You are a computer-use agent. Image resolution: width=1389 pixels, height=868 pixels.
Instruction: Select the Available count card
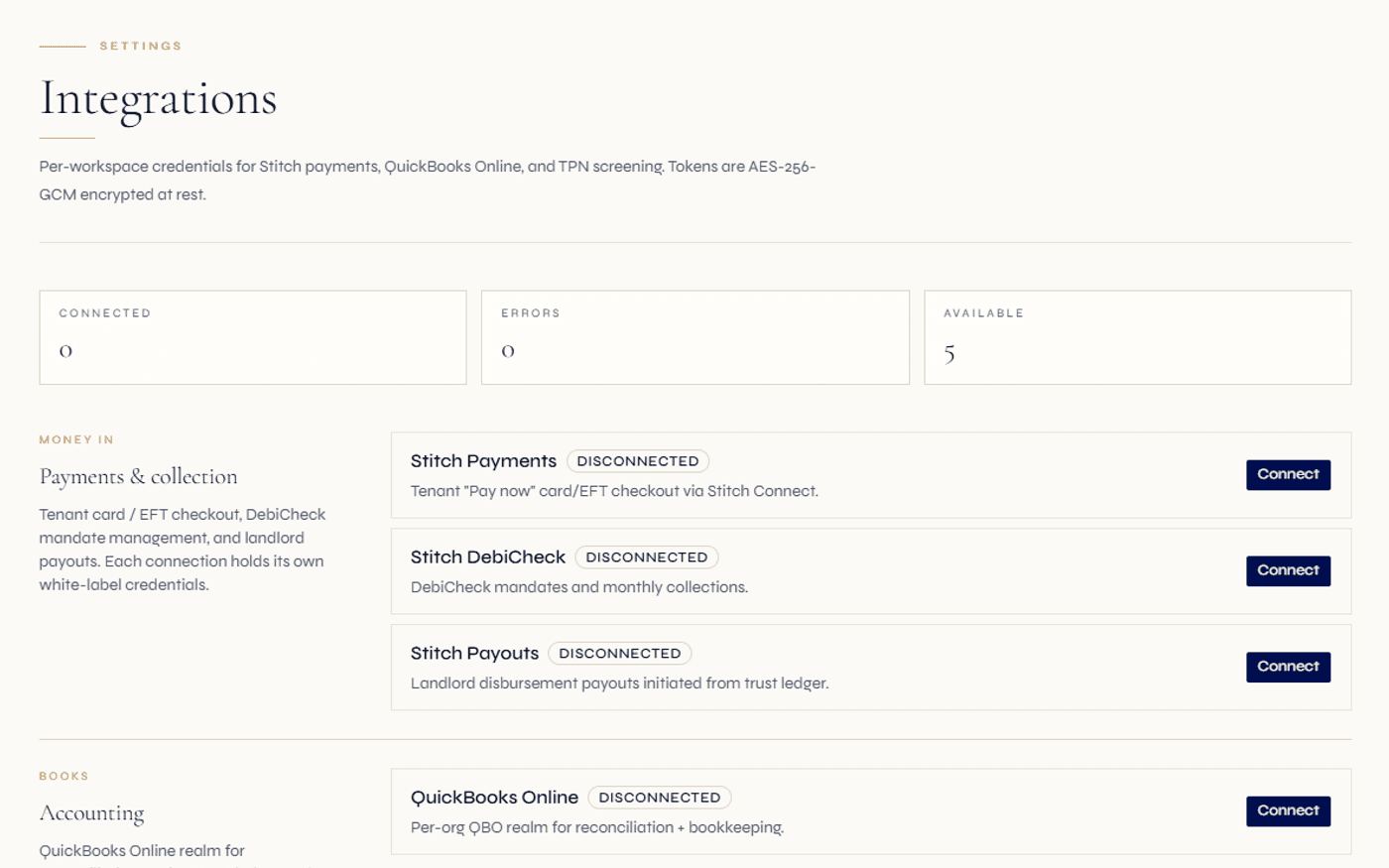tap(1138, 337)
